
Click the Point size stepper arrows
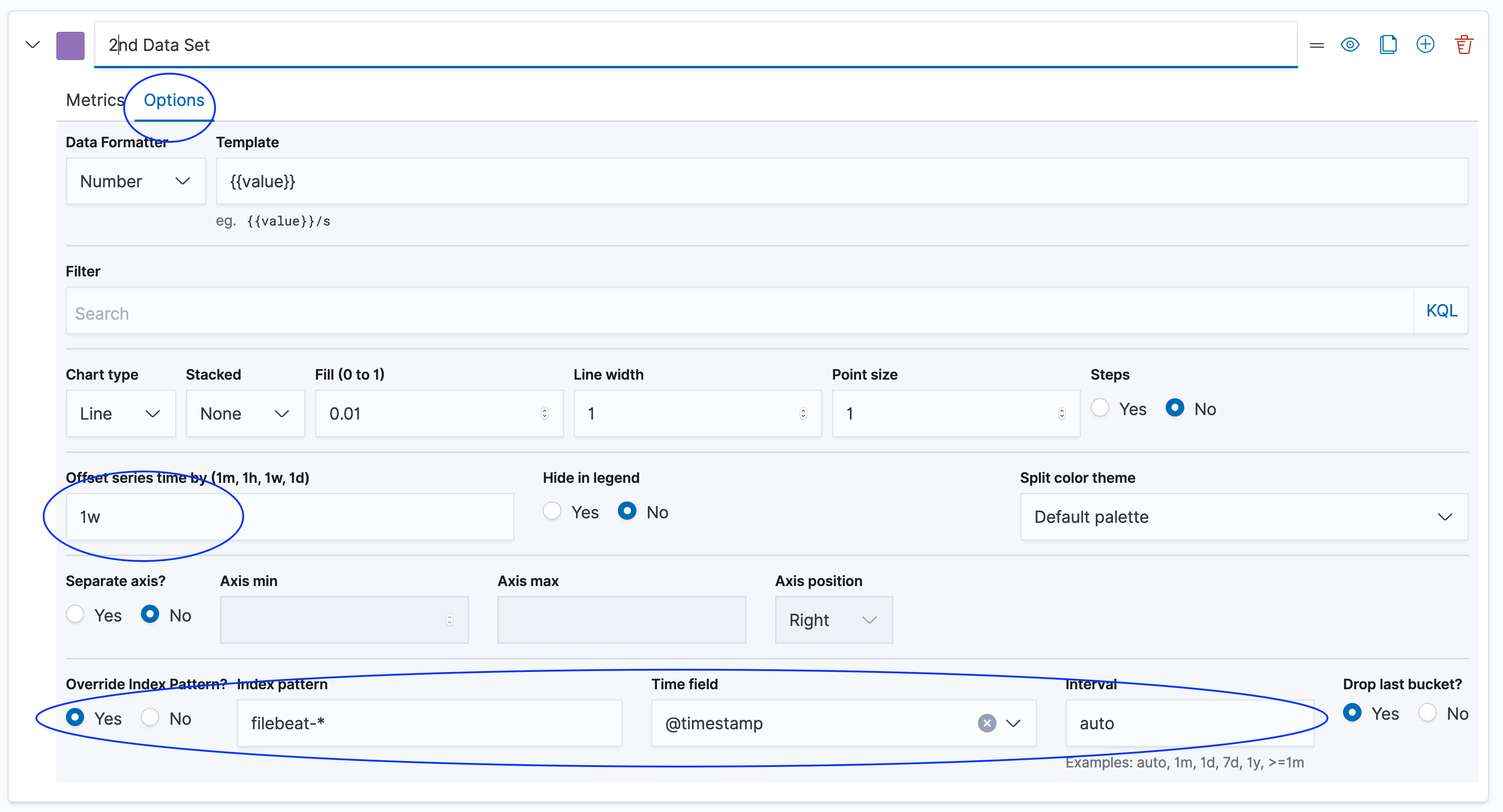(1061, 414)
